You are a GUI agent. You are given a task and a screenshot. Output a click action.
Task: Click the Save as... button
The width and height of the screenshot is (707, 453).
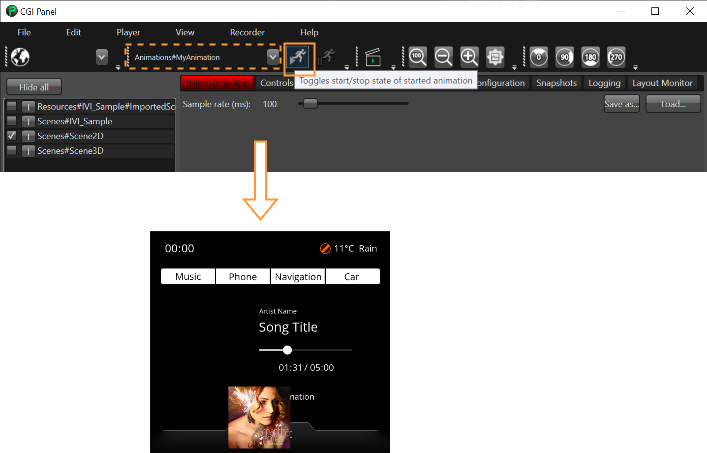click(622, 104)
